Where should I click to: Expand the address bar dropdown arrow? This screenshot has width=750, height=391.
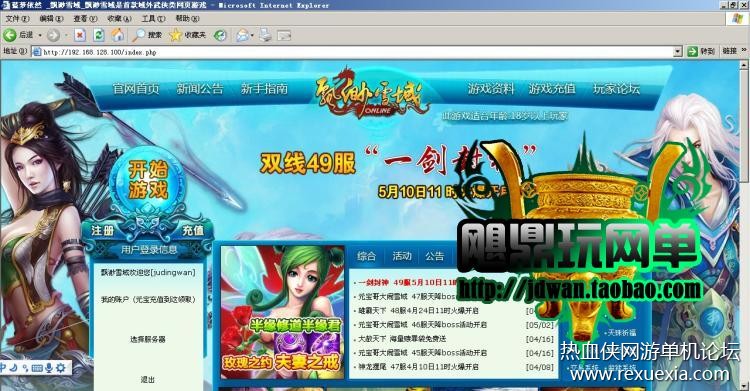click(677, 52)
